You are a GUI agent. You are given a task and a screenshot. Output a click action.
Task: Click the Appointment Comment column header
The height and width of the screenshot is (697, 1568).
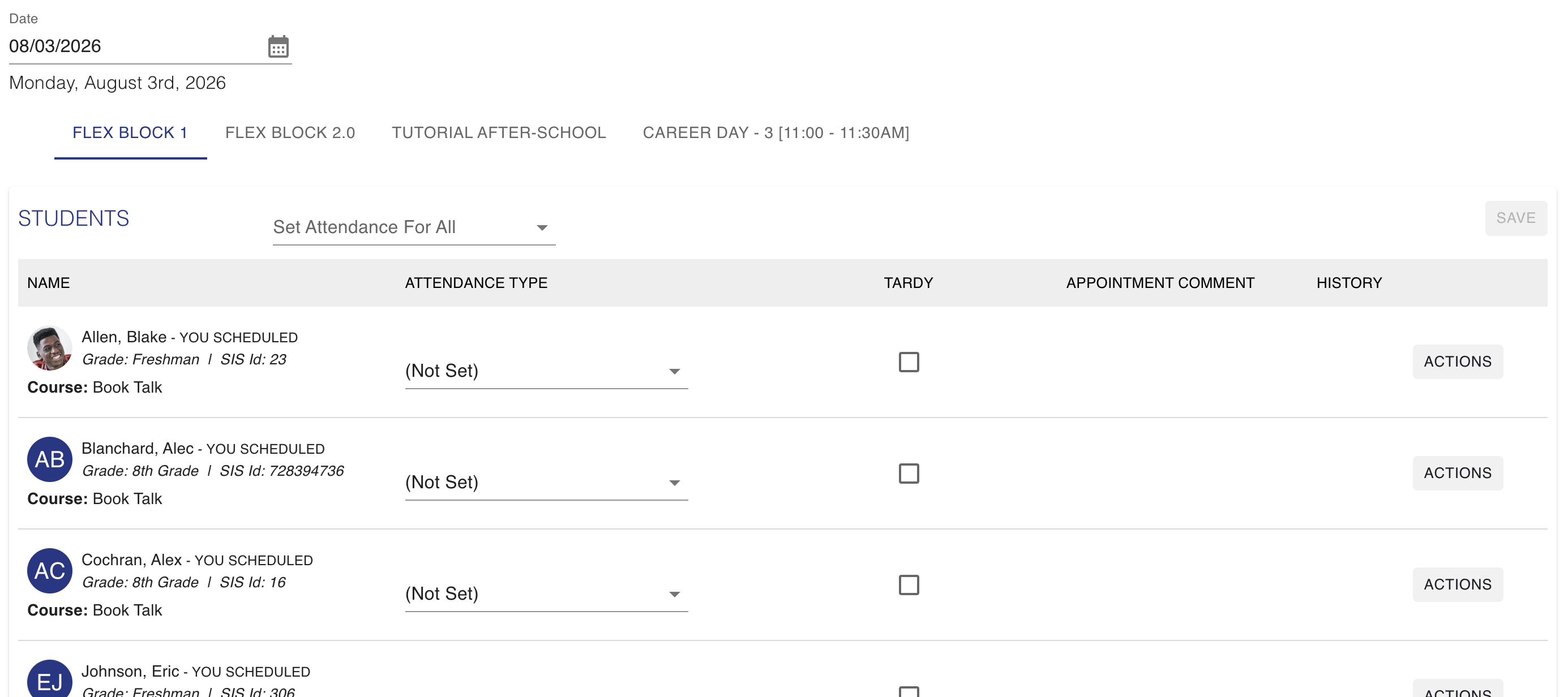pyautogui.click(x=1160, y=283)
